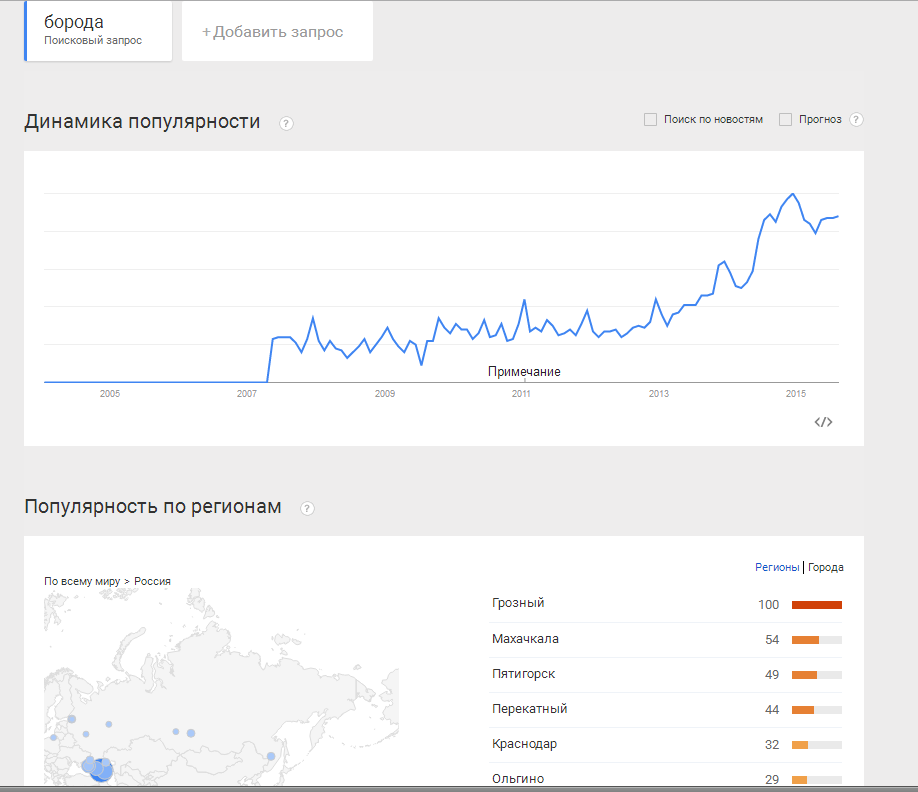918x792 pixels.
Task: Click the Краснодар list entry
Action: (x=524, y=744)
